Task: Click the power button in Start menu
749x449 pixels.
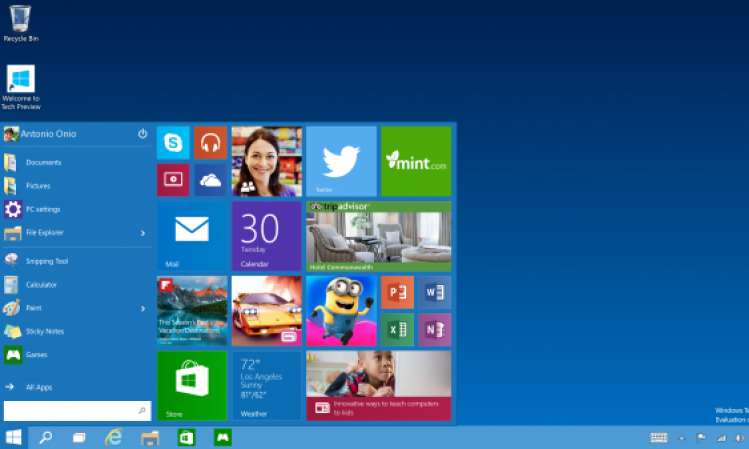Action: tap(142, 133)
